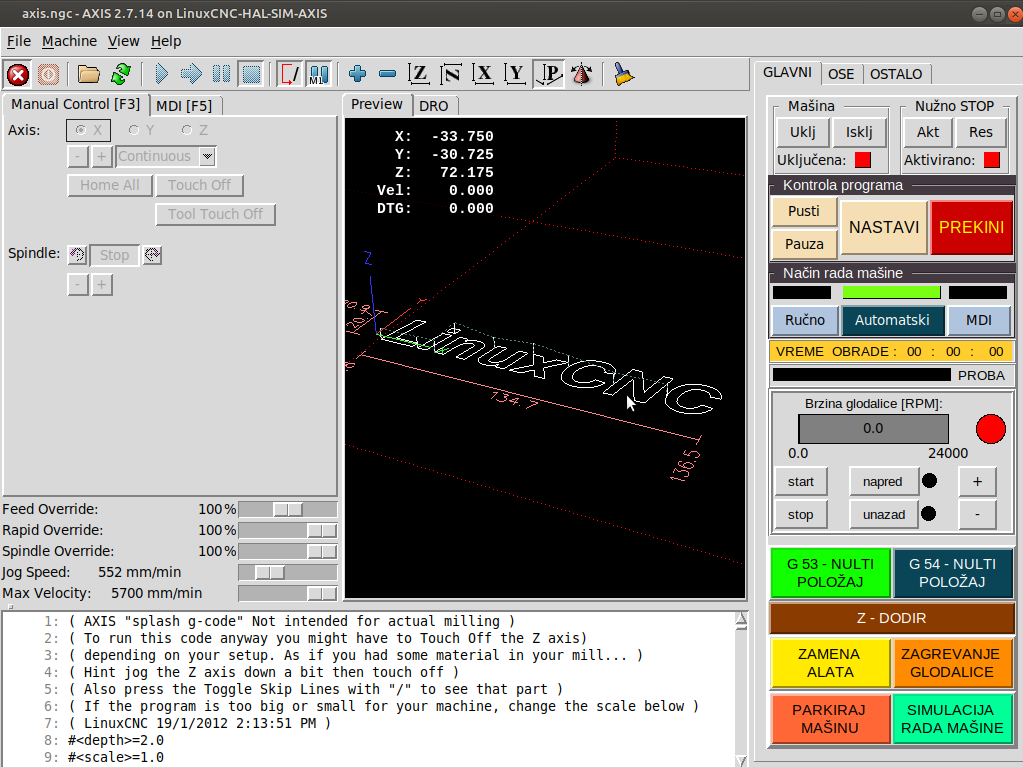Start spindle clockwise icon
The height and width of the screenshot is (768, 1023).
pos(153,254)
